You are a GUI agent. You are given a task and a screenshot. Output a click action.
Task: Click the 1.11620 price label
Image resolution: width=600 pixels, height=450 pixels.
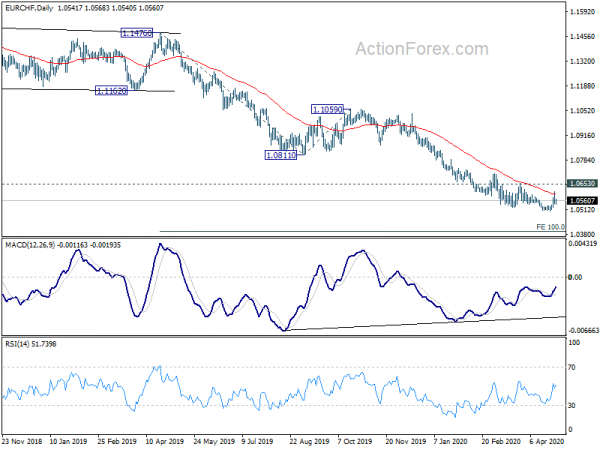pos(111,91)
